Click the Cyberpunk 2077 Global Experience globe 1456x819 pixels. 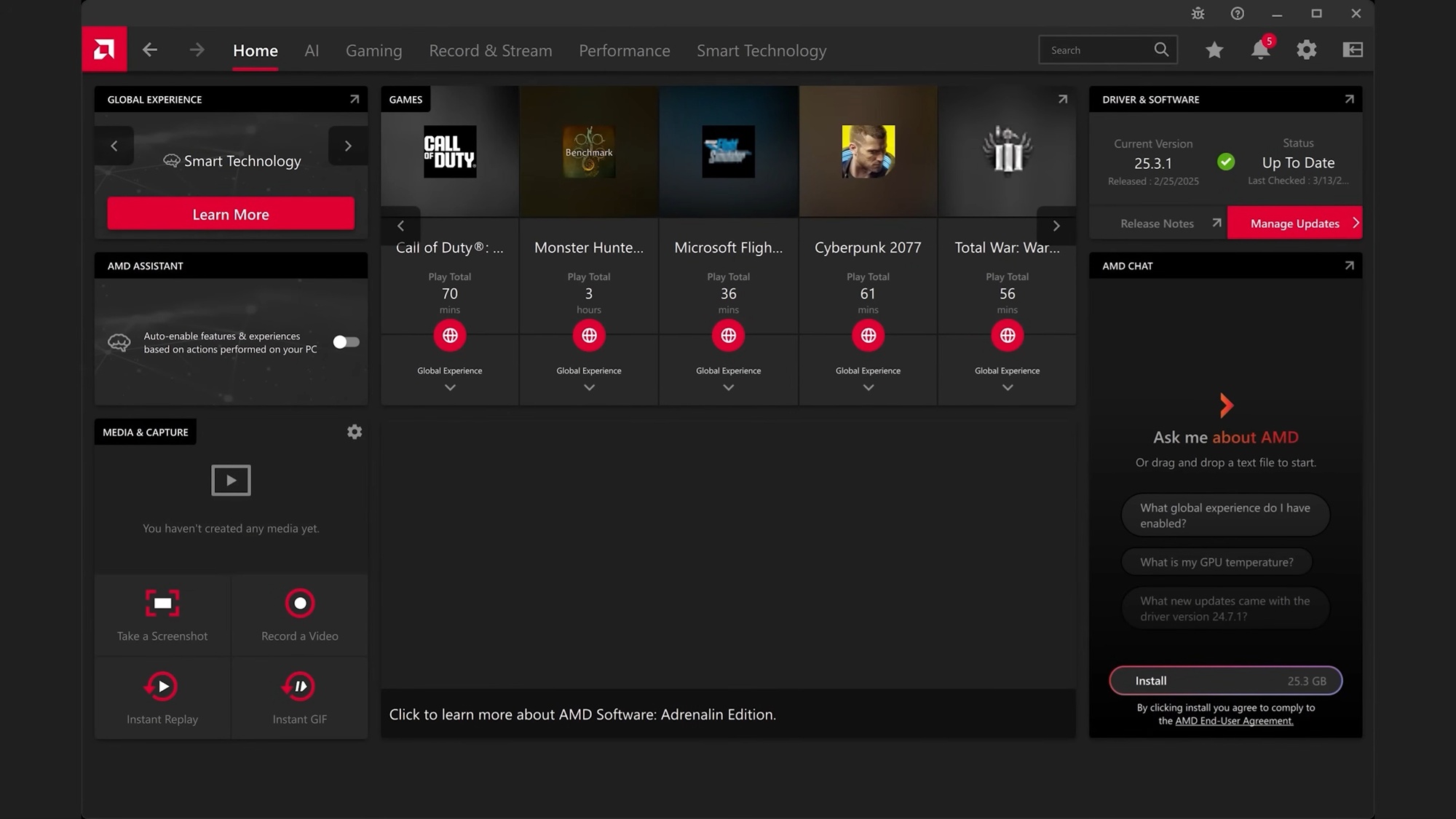tap(868, 336)
